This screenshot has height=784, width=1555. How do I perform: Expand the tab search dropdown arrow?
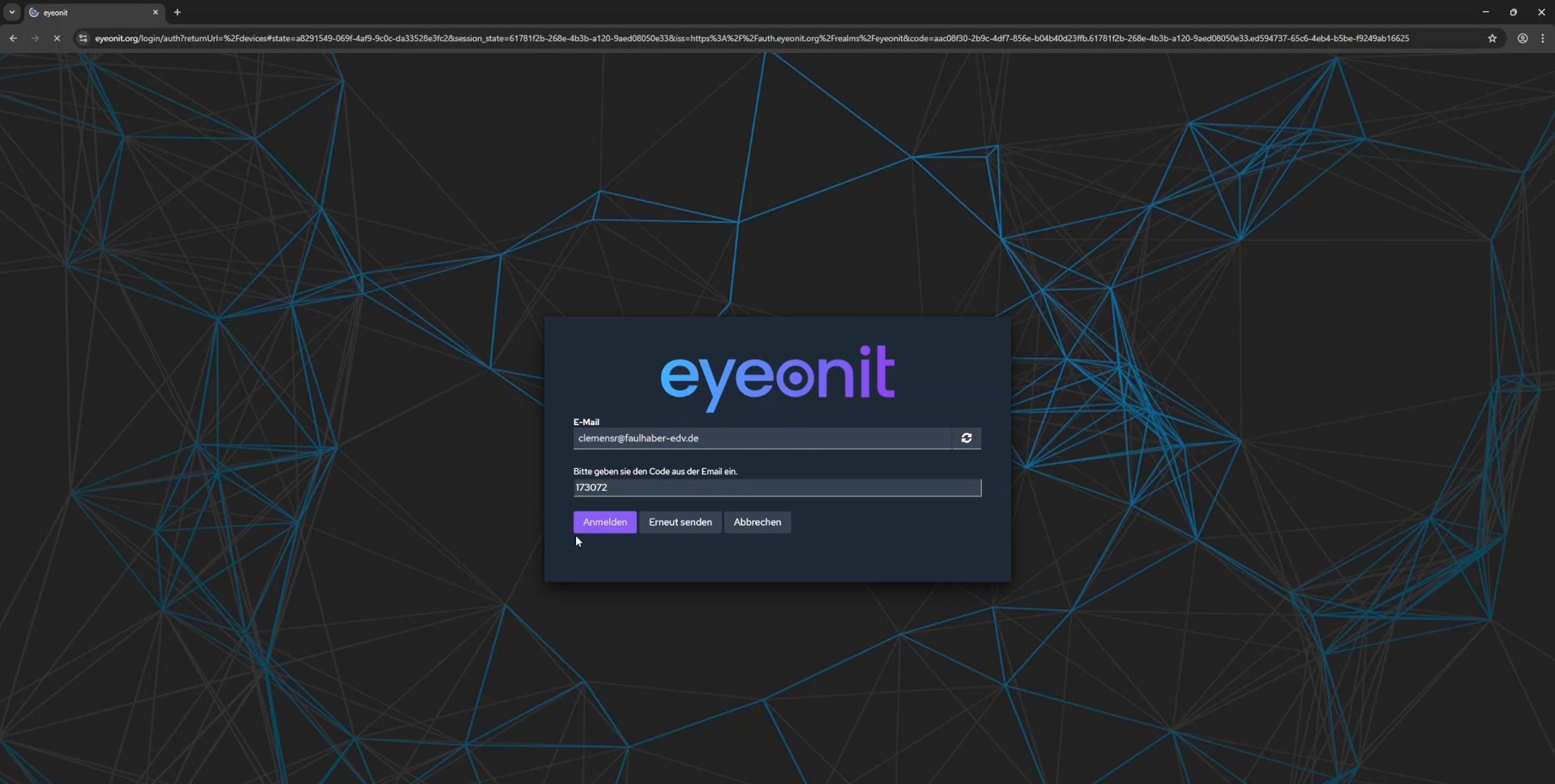pos(12,12)
